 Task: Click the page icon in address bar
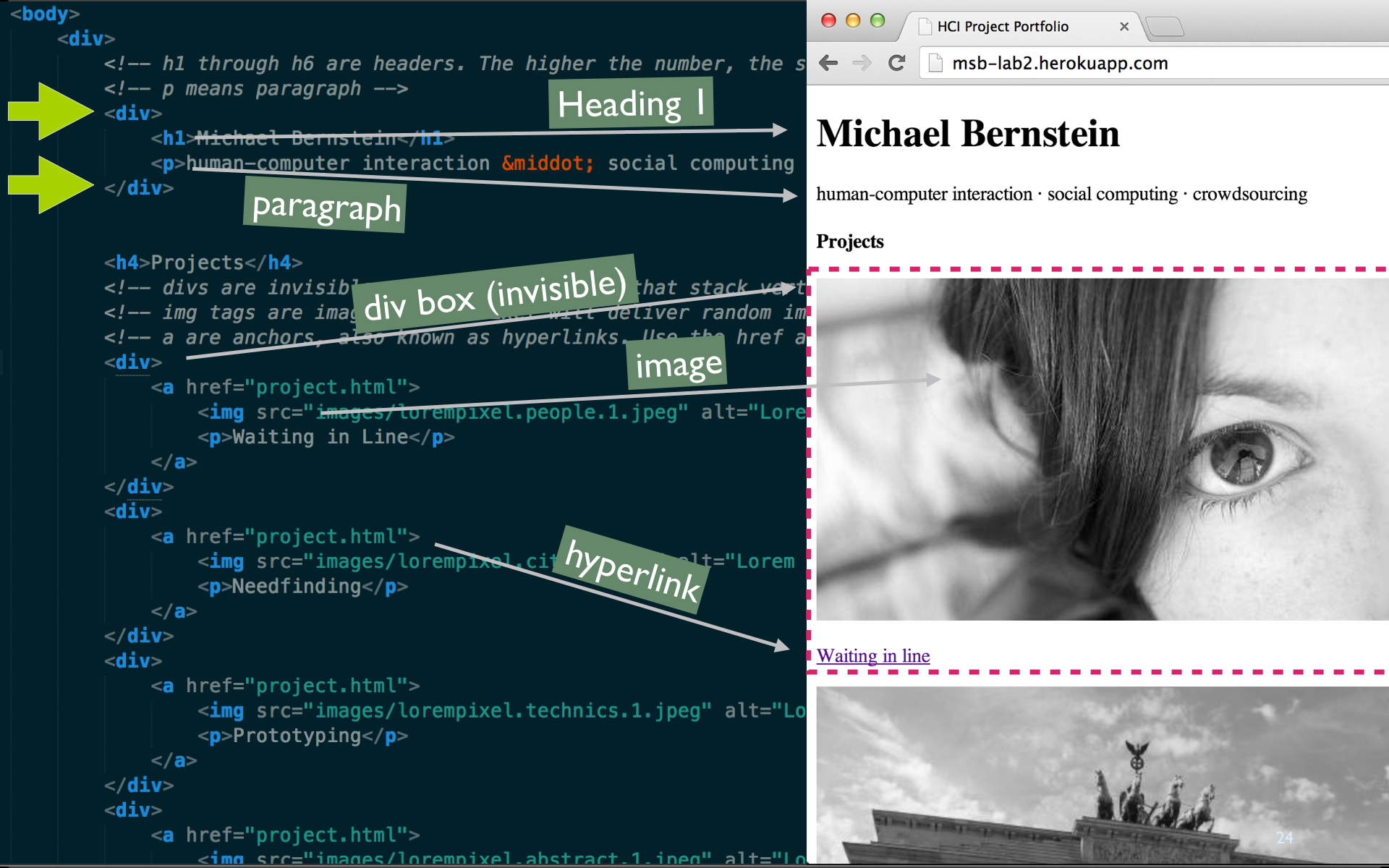[x=935, y=63]
